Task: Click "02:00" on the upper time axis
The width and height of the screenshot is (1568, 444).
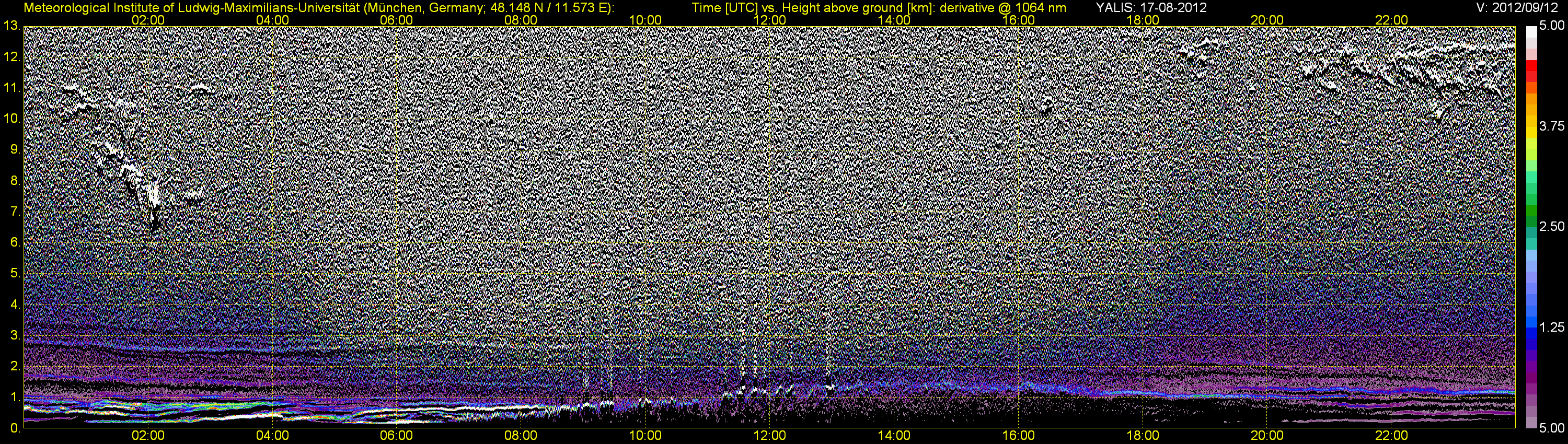Action: click(x=148, y=20)
